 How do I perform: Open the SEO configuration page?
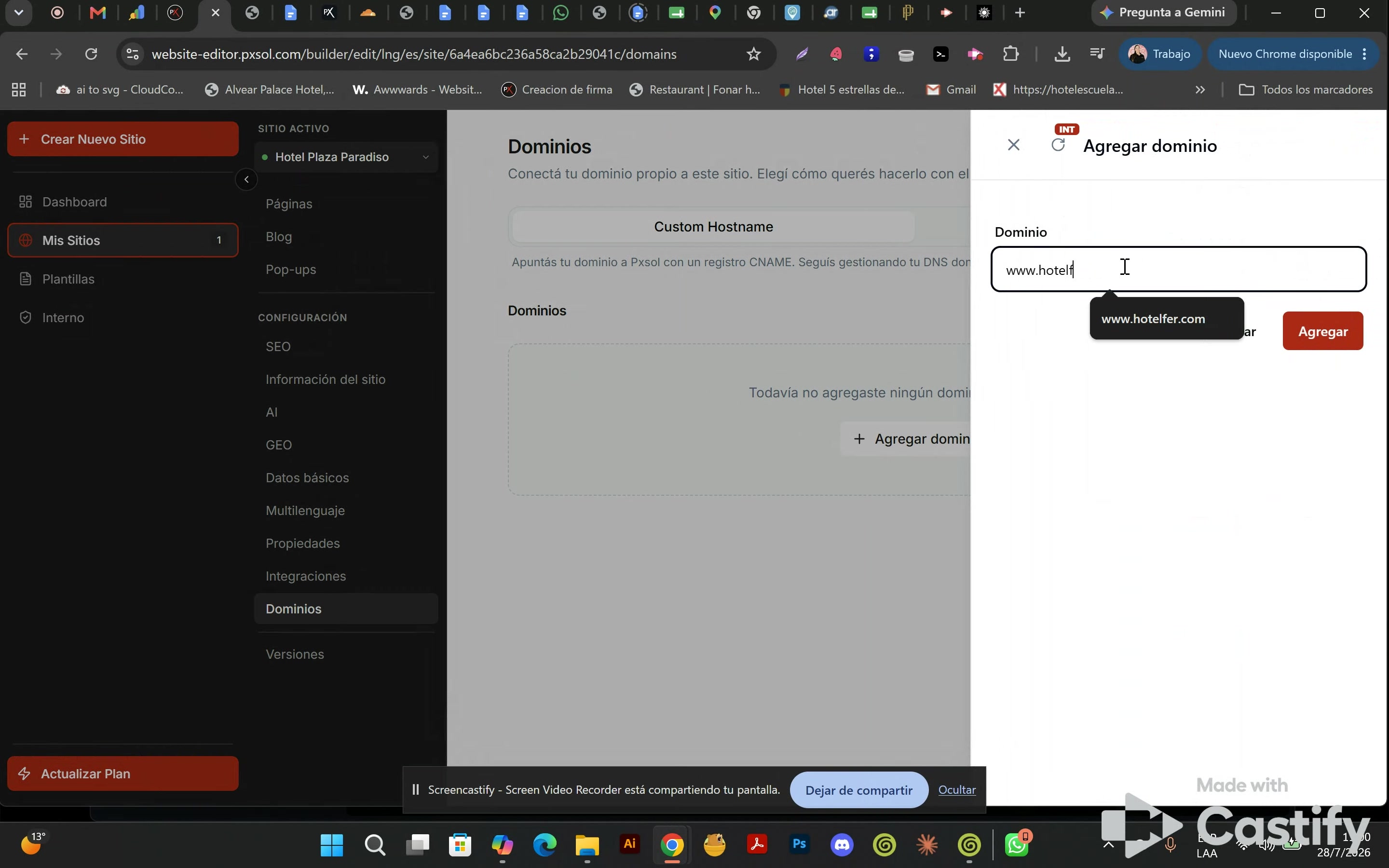pos(278,347)
